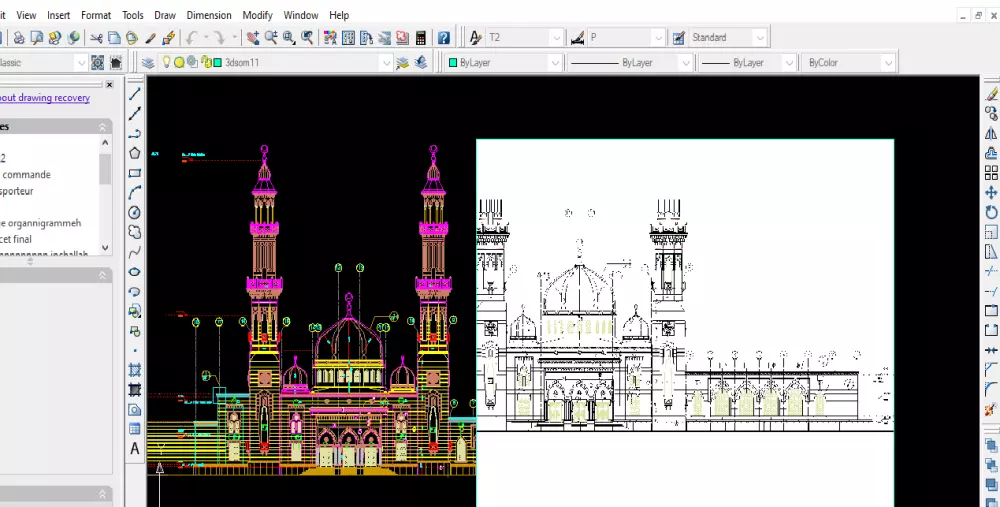Toggle the layer on/off lightbulb icon
The height and width of the screenshot is (507, 1000).
pos(167,63)
